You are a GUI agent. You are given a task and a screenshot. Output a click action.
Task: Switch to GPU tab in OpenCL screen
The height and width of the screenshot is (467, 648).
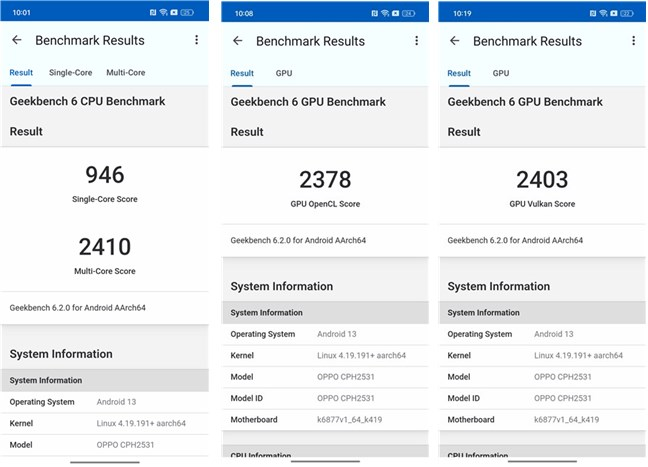pyautogui.click(x=284, y=73)
